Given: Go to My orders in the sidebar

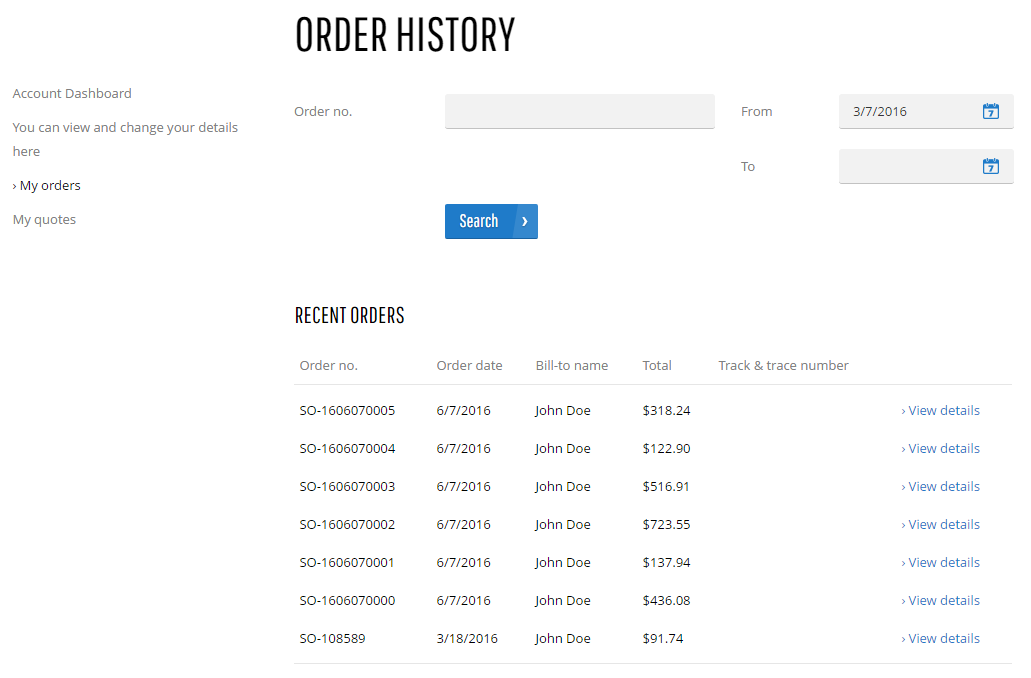Looking at the screenshot, I should 47,185.
